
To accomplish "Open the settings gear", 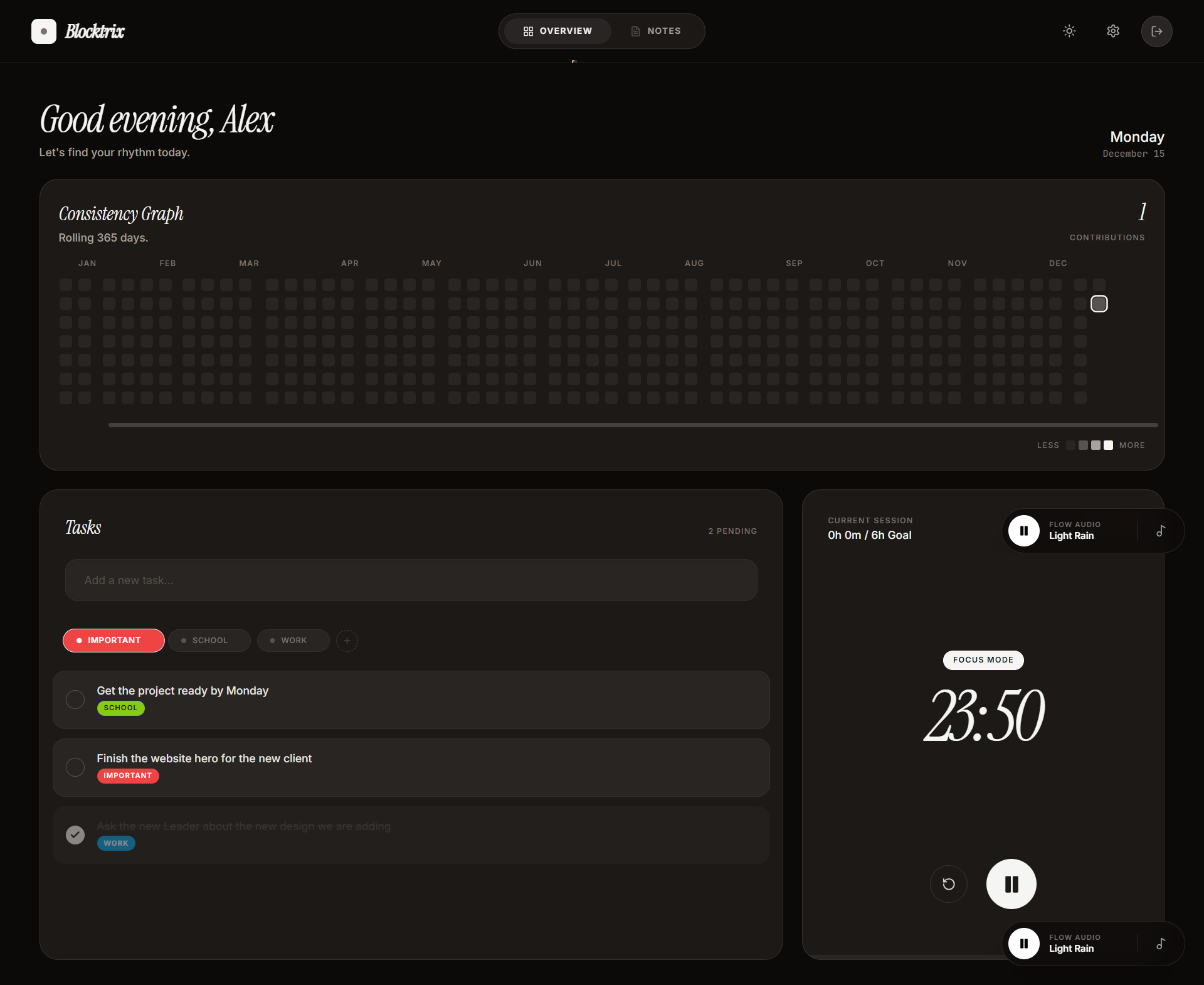I will pos(1113,31).
